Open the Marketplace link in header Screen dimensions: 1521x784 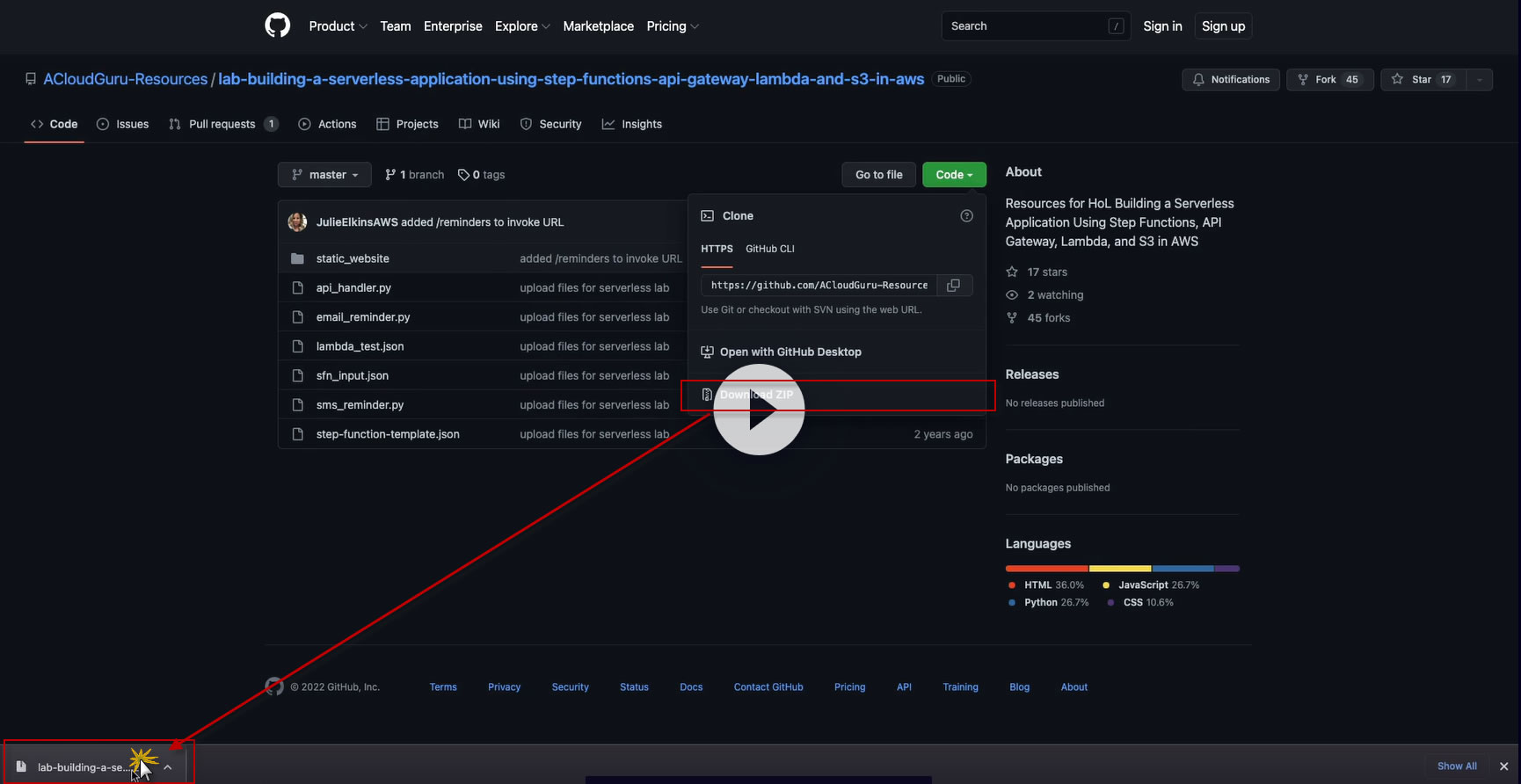(598, 26)
